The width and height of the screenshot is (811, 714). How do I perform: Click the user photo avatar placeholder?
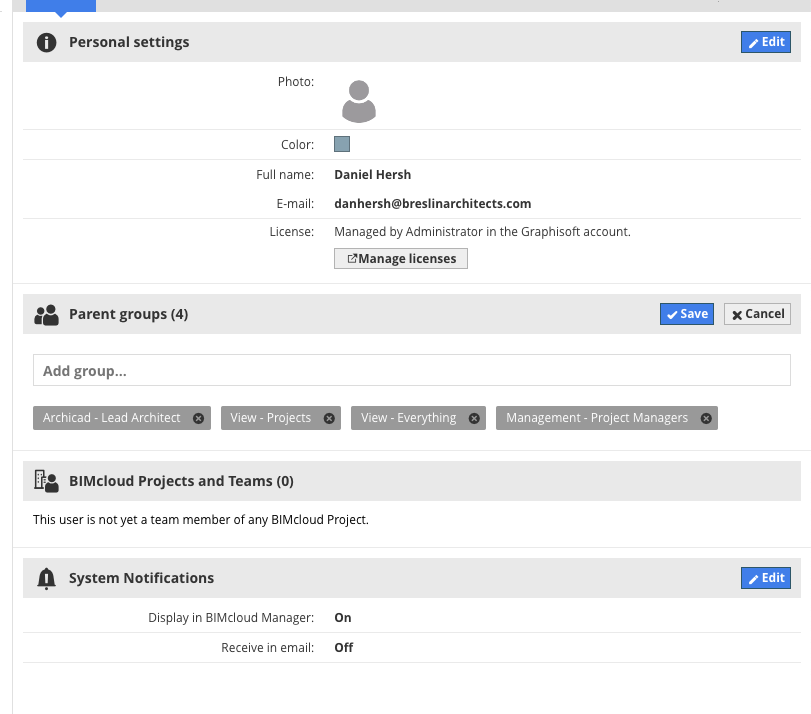(358, 100)
